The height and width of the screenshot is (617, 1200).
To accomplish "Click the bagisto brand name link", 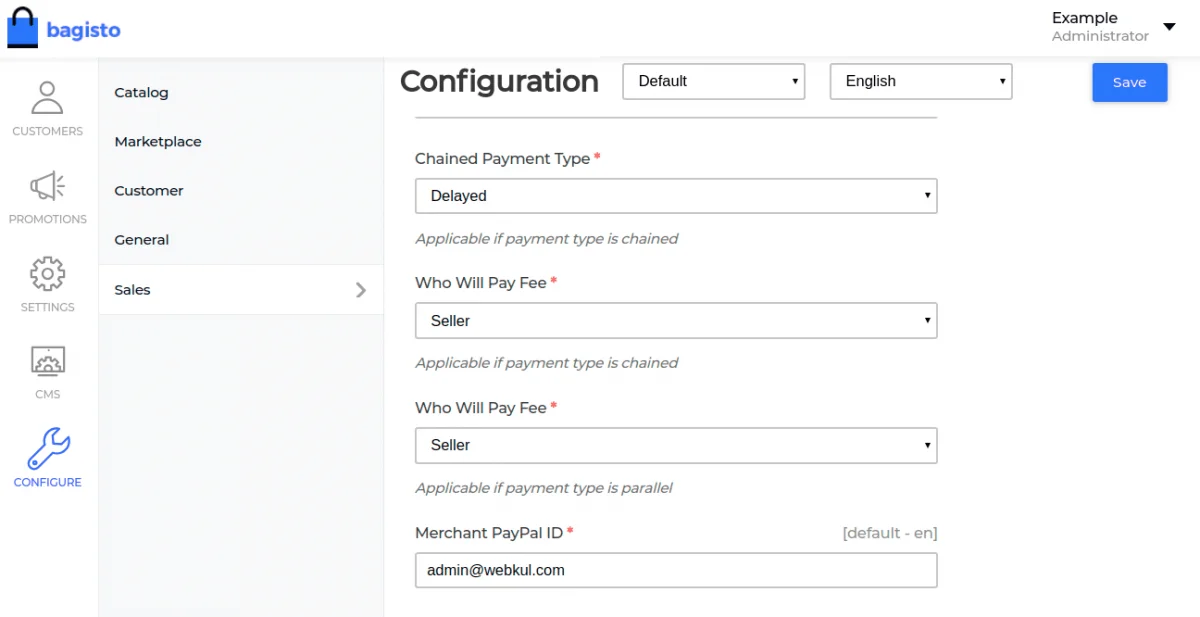I will tap(83, 30).
